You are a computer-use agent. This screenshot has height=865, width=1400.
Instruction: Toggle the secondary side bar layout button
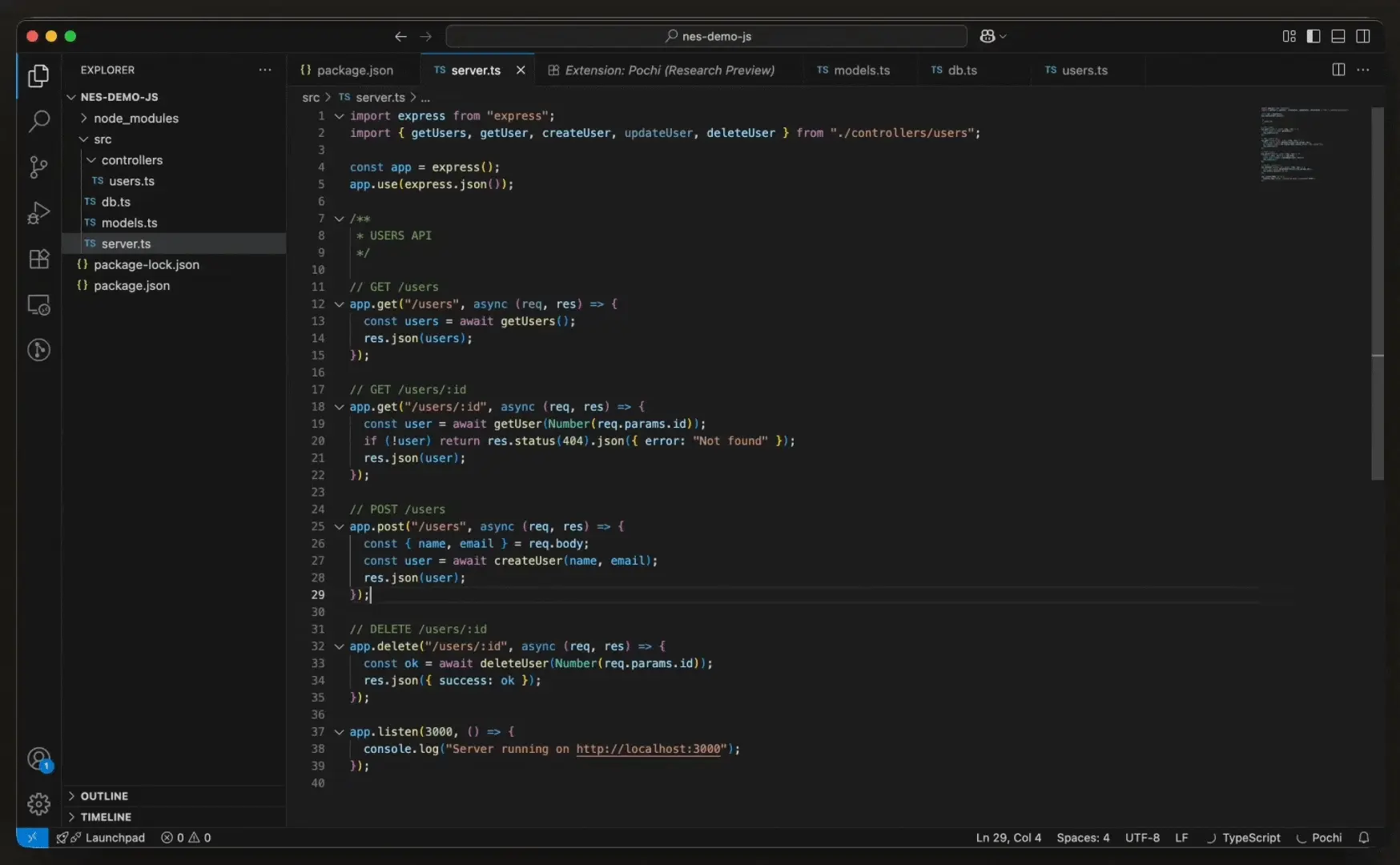click(x=1363, y=36)
